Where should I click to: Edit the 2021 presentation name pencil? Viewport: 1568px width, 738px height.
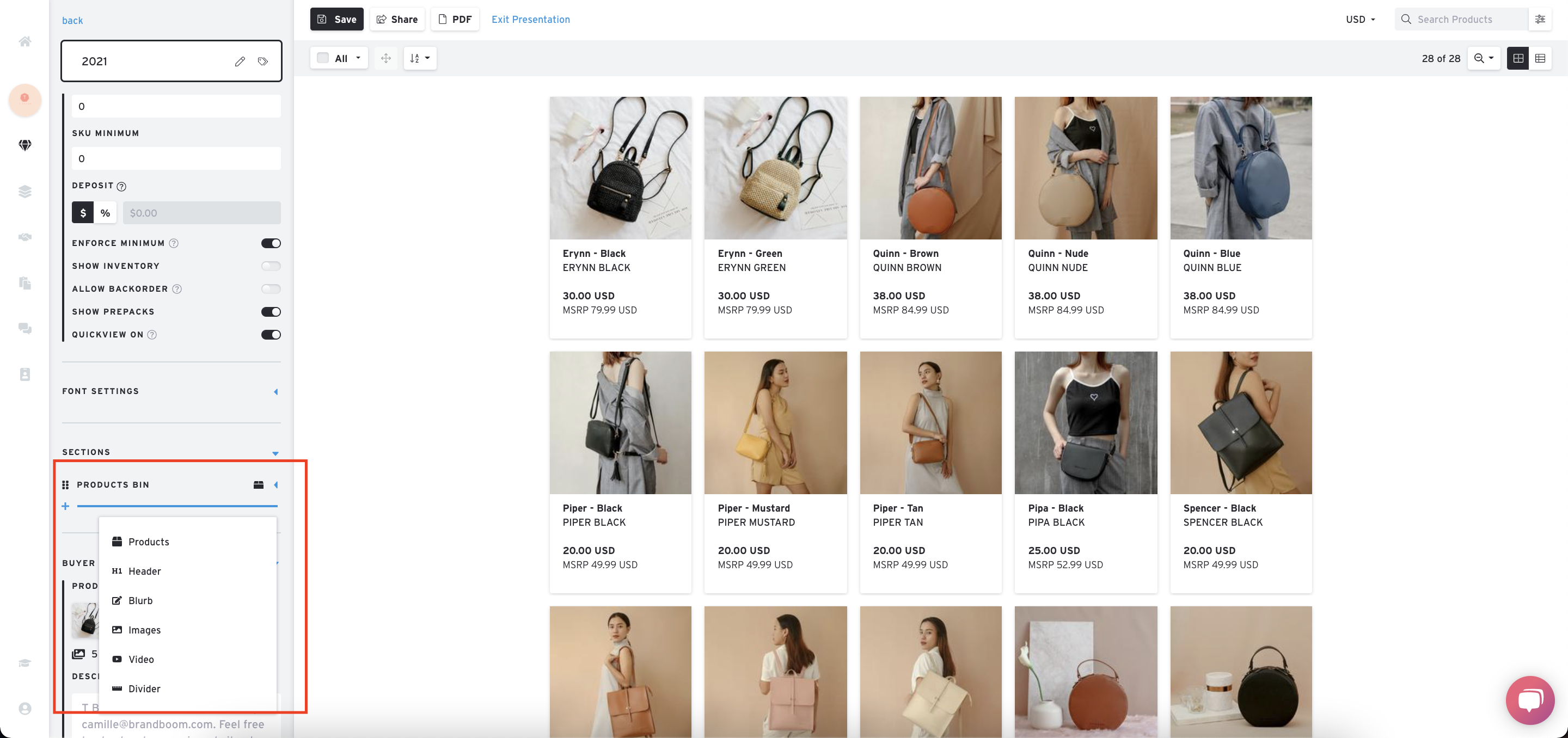[240, 61]
